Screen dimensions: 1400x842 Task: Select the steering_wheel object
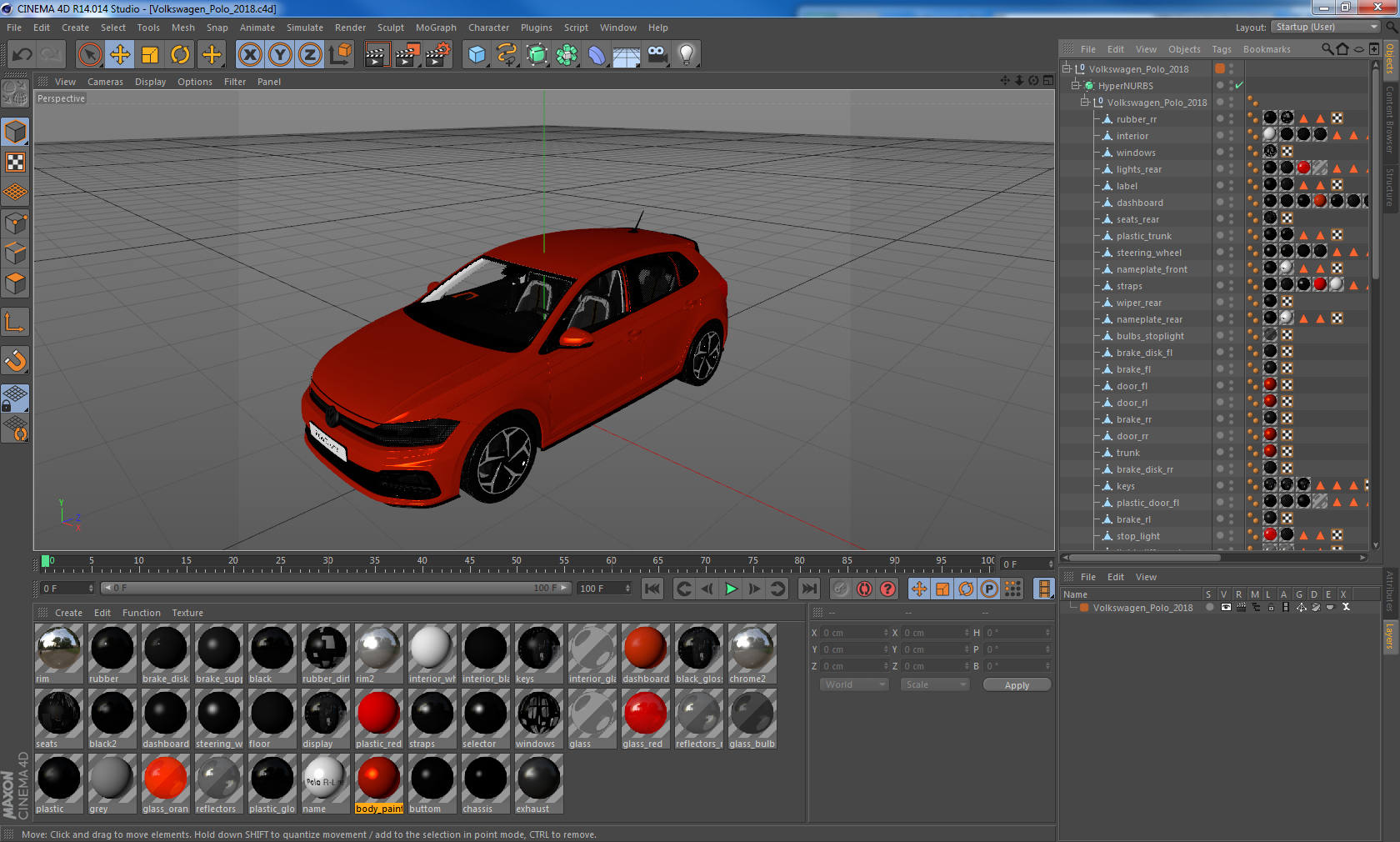[x=1148, y=253]
